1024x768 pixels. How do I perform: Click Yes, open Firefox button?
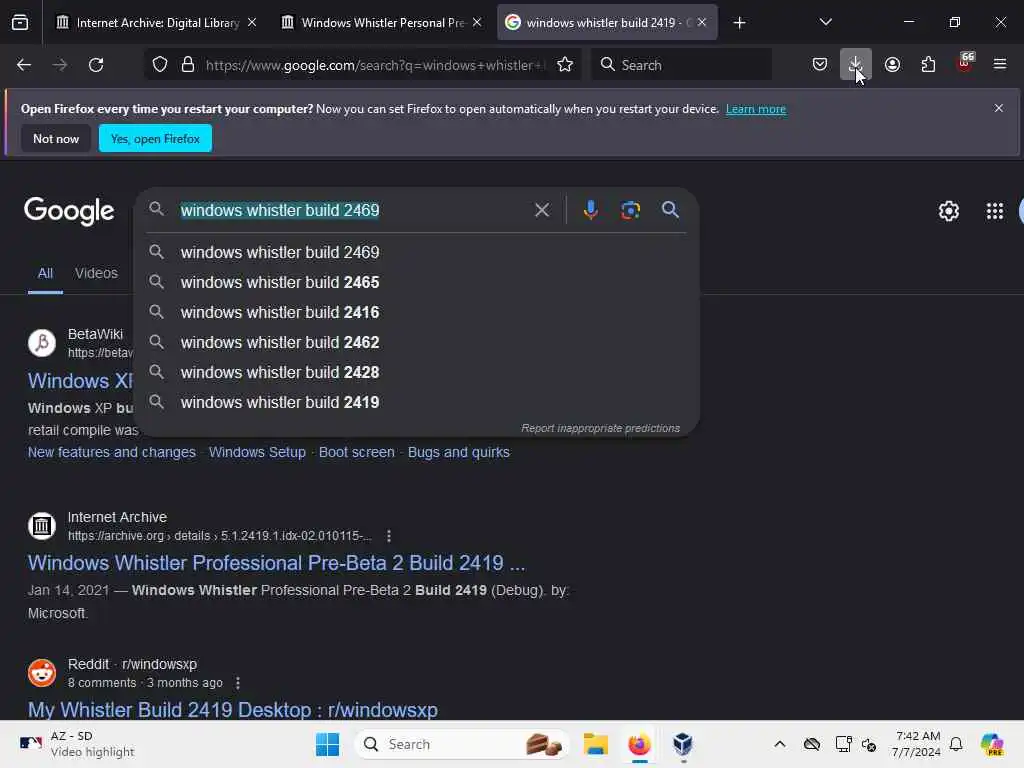pyautogui.click(x=155, y=138)
